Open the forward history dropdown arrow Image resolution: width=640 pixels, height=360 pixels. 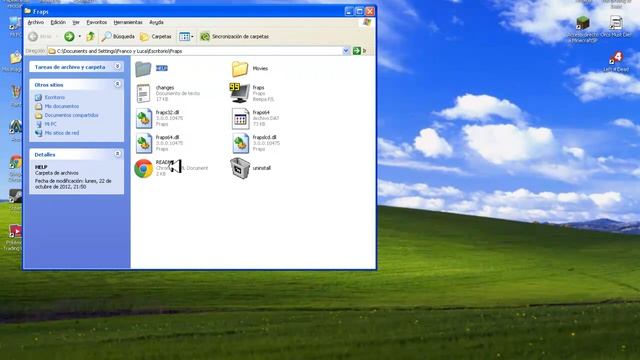[79, 36]
